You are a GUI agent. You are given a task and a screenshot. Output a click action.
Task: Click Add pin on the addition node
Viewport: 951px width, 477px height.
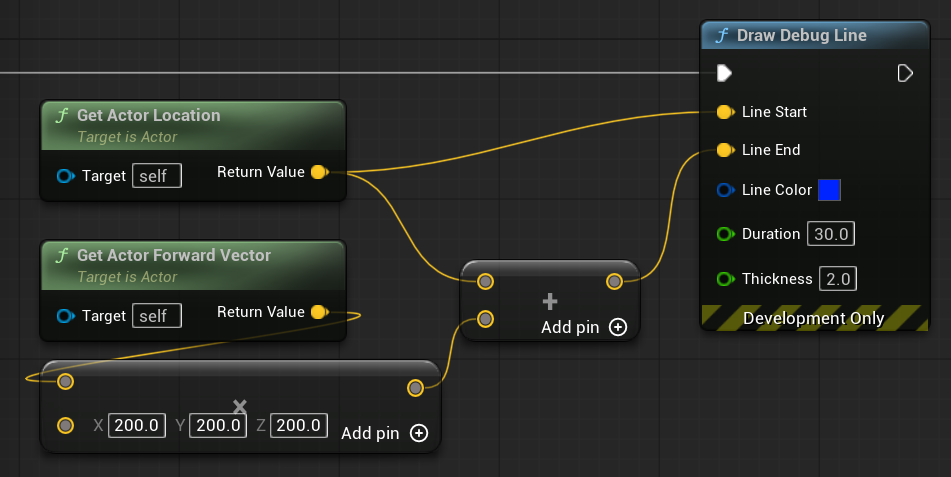(584, 327)
